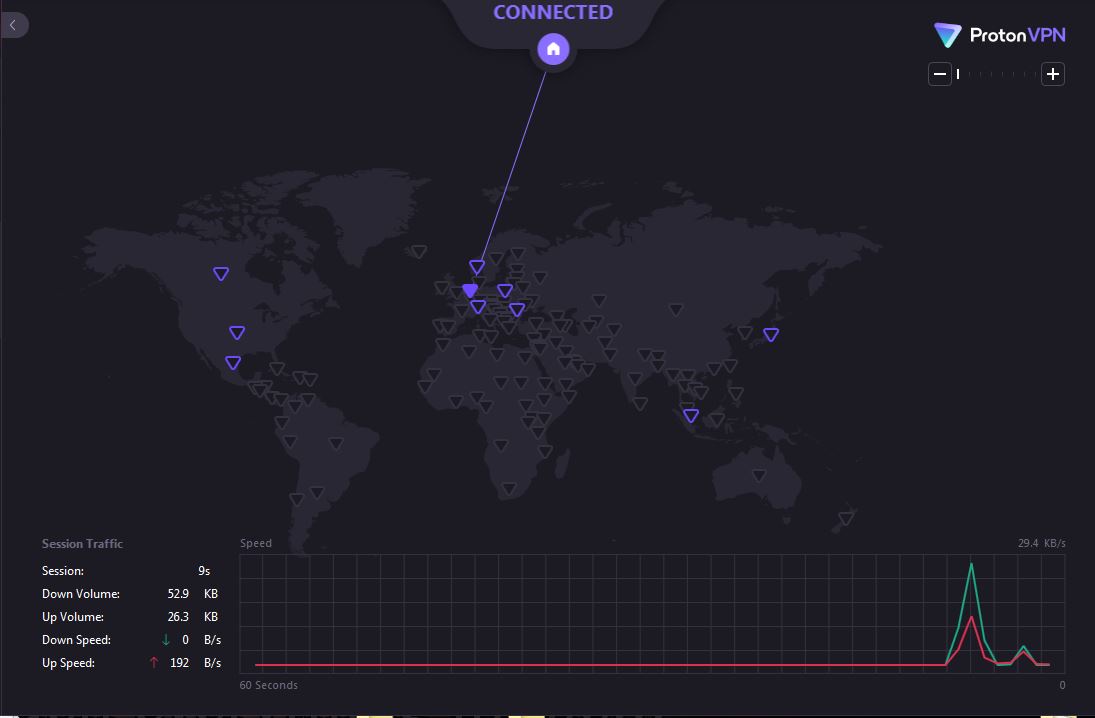1095x718 pixels.
Task: Select the highlighted server marker in Japan
Action: pyautogui.click(x=771, y=334)
